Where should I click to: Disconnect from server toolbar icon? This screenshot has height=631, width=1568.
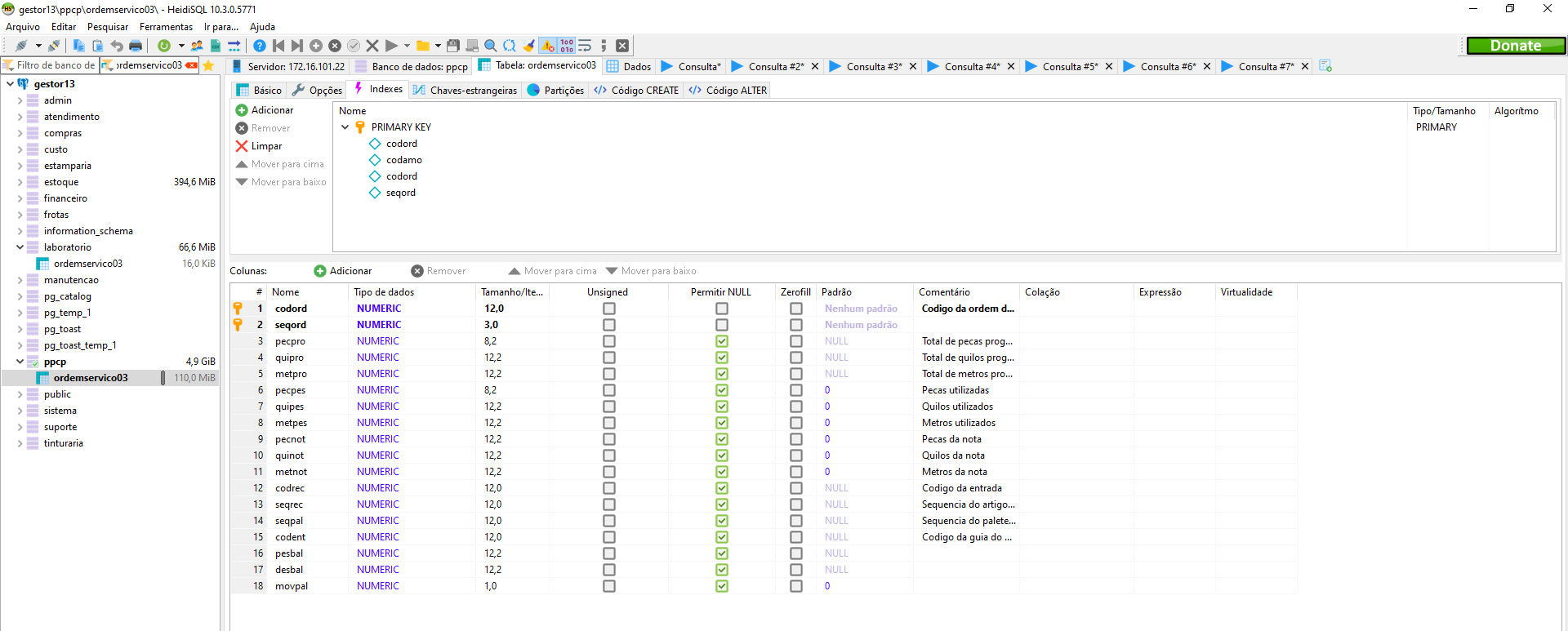point(54,46)
